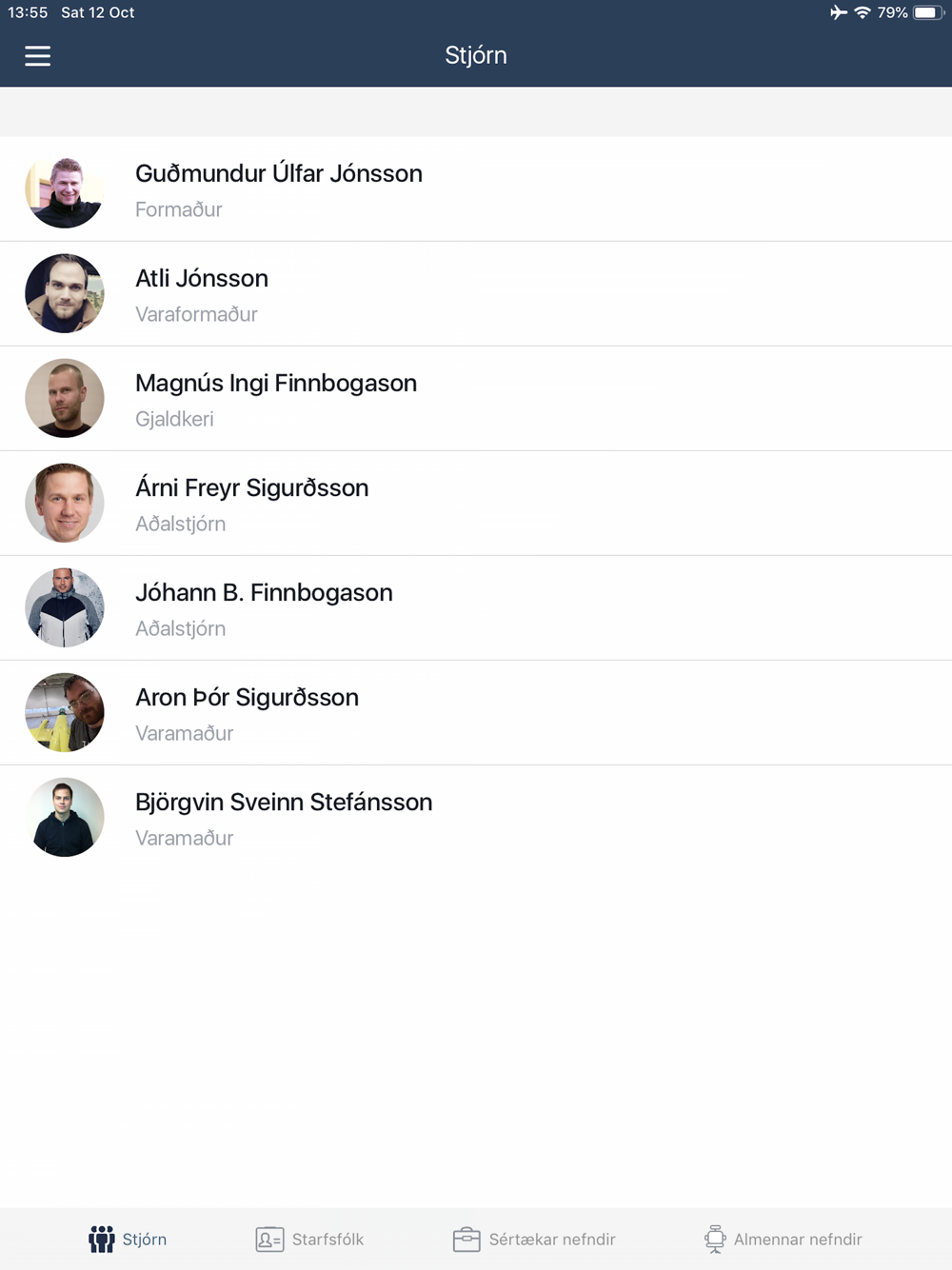View Magnús Ingi Finnbogason's picture
This screenshot has height=1270, width=952.
click(65, 398)
